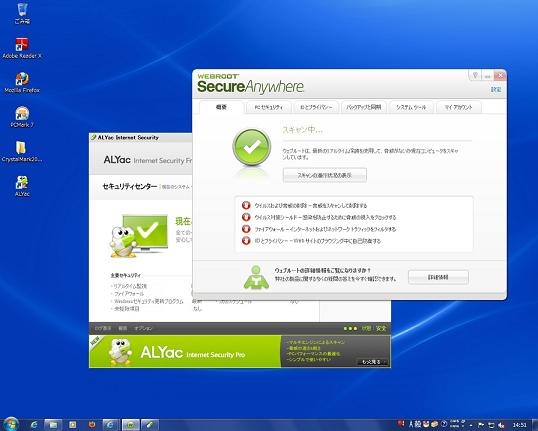Open Firefox from the taskbar
The width and height of the screenshot is (538, 431).
[92, 424]
